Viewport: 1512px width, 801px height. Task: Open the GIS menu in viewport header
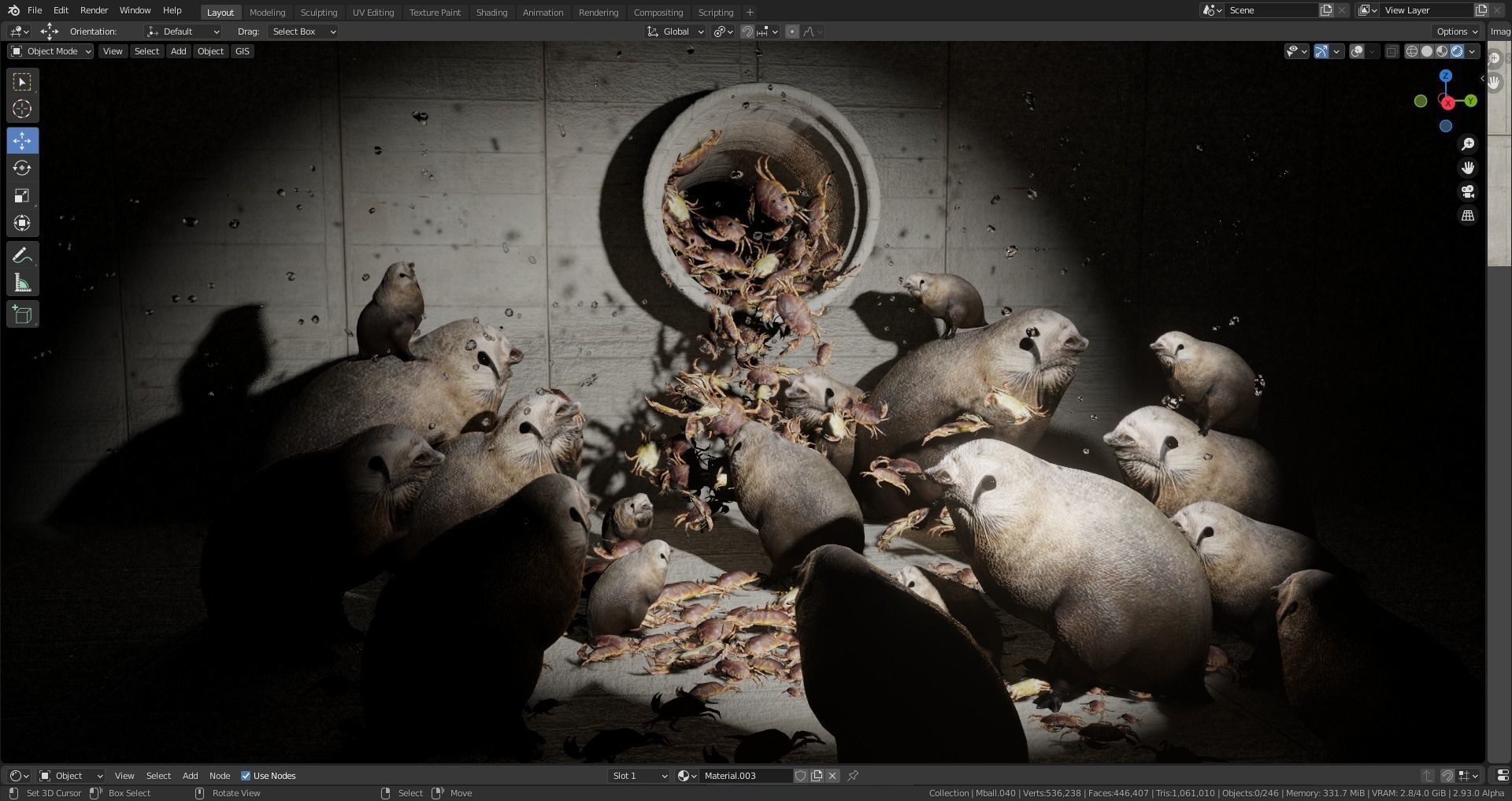click(x=243, y=51)
